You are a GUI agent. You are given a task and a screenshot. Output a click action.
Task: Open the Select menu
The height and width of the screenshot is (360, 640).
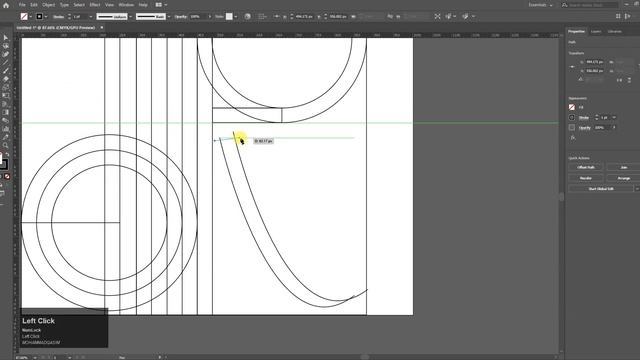[x=79, y=5]
